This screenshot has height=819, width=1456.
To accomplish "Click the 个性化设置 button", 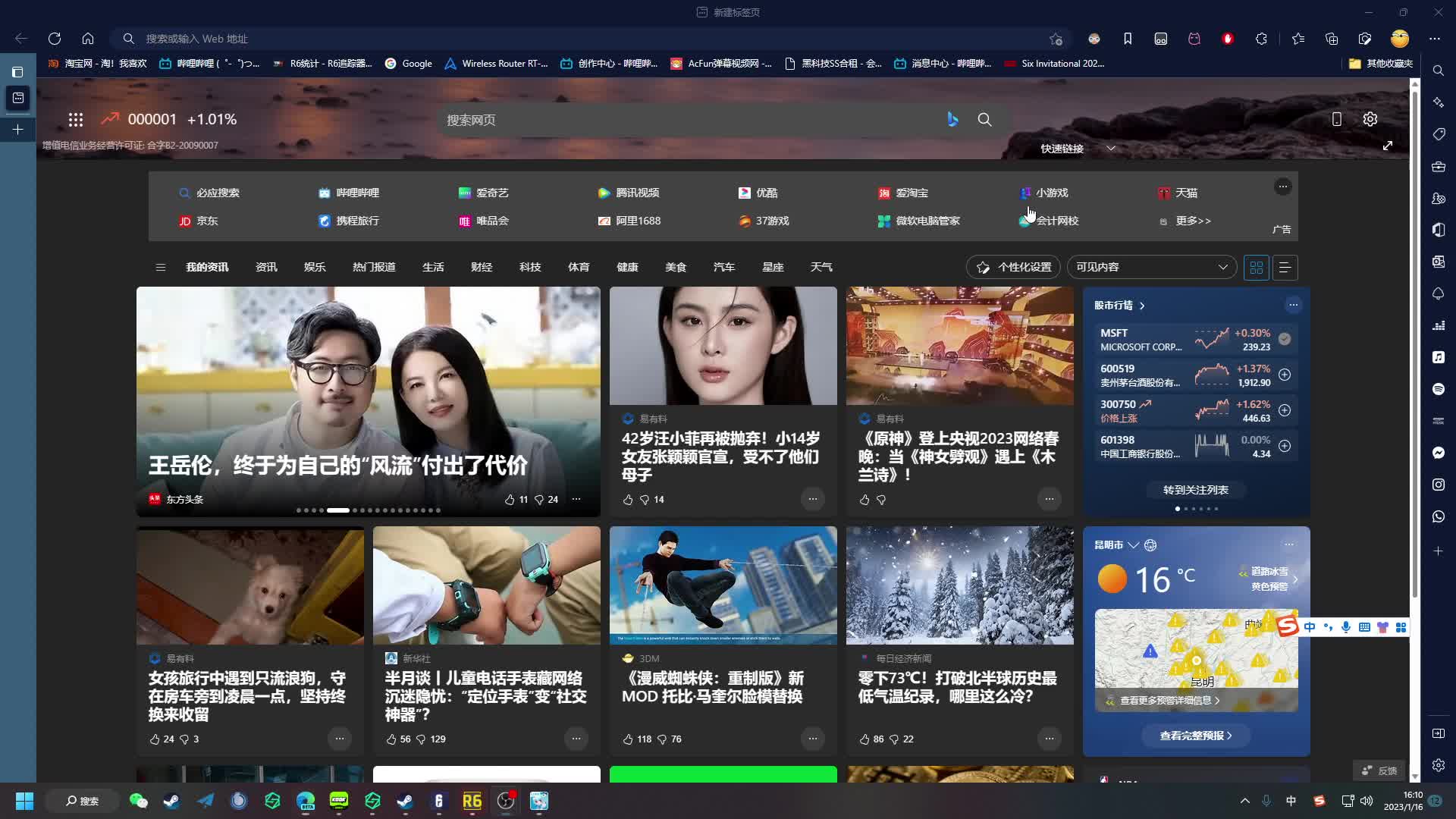I will tap(1013, 267).
